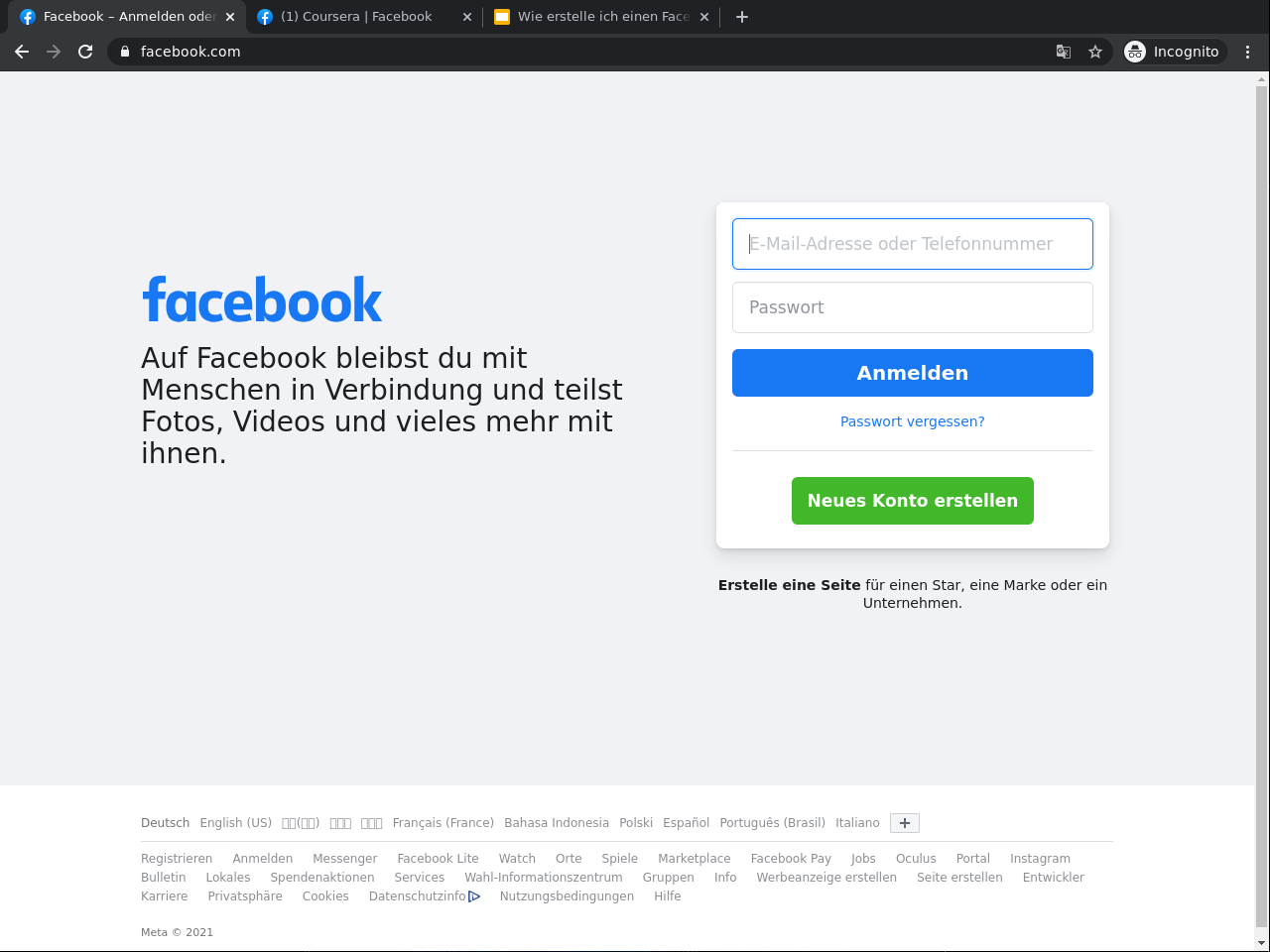Visit Marketplace from the footer

[x=695, y=859]
